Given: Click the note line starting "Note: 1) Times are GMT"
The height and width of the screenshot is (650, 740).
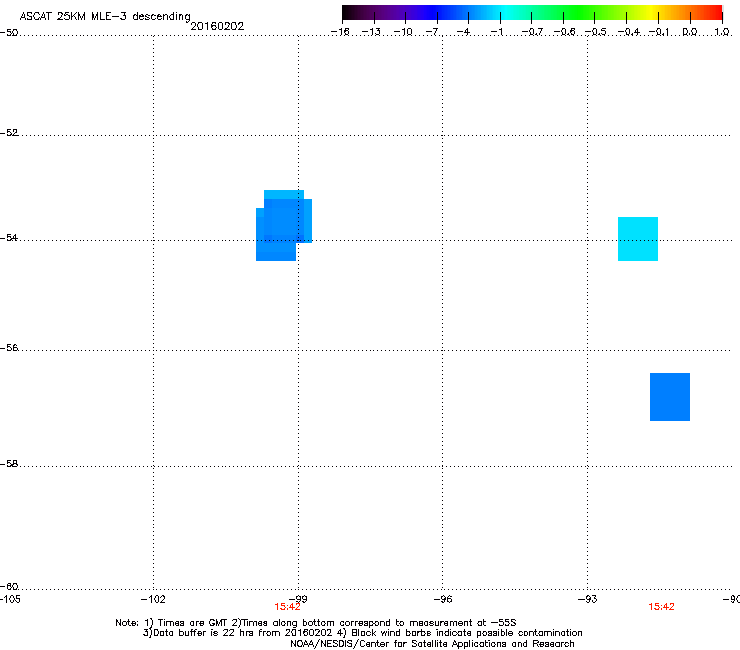Looking at the screenshot, I should [x=316, y=623].
